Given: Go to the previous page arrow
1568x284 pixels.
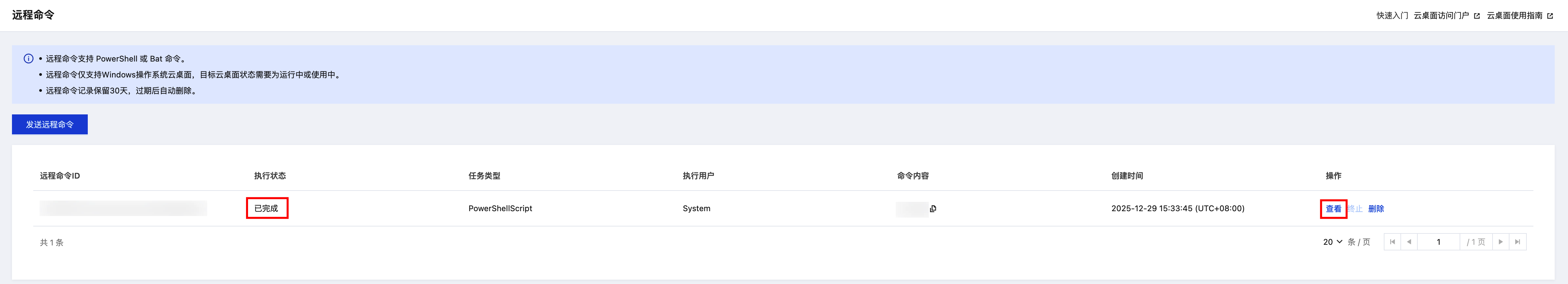Looking at the screenshot, I should [x=1409, y=242].
